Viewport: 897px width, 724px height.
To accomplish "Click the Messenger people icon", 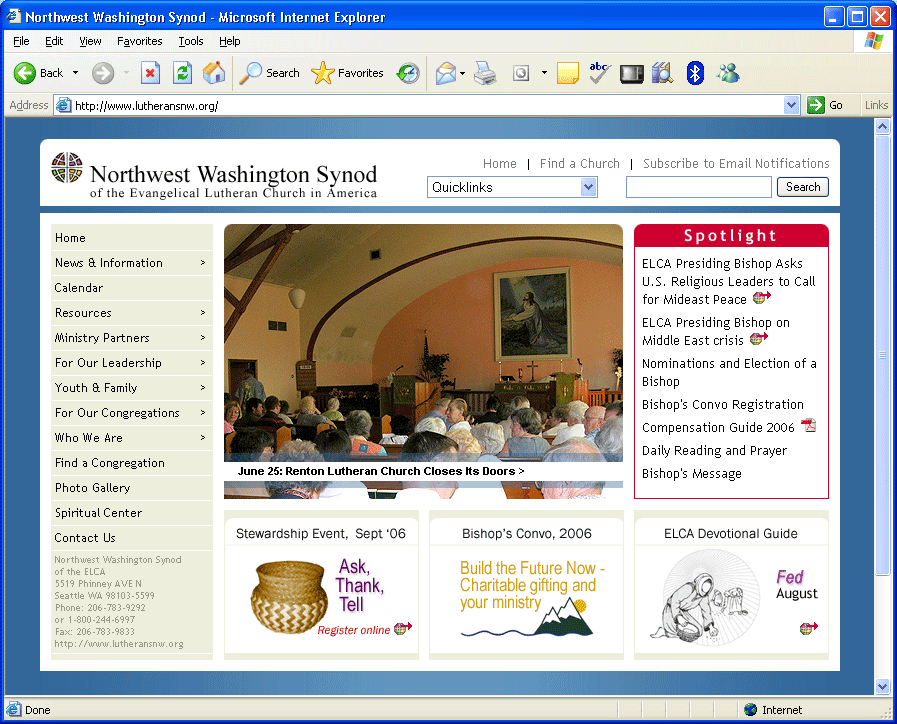I will pos(728,73).
